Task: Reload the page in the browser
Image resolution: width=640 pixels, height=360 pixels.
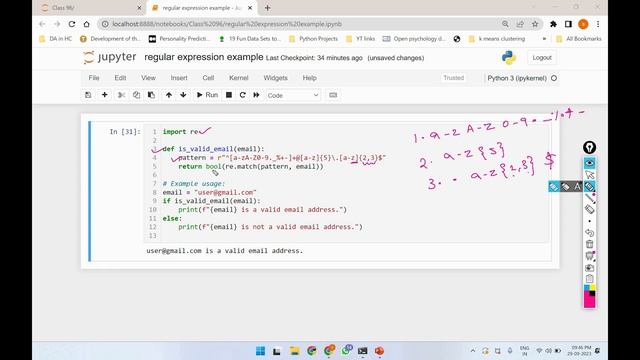Action: pyautogui.click(x=72, y=24)
